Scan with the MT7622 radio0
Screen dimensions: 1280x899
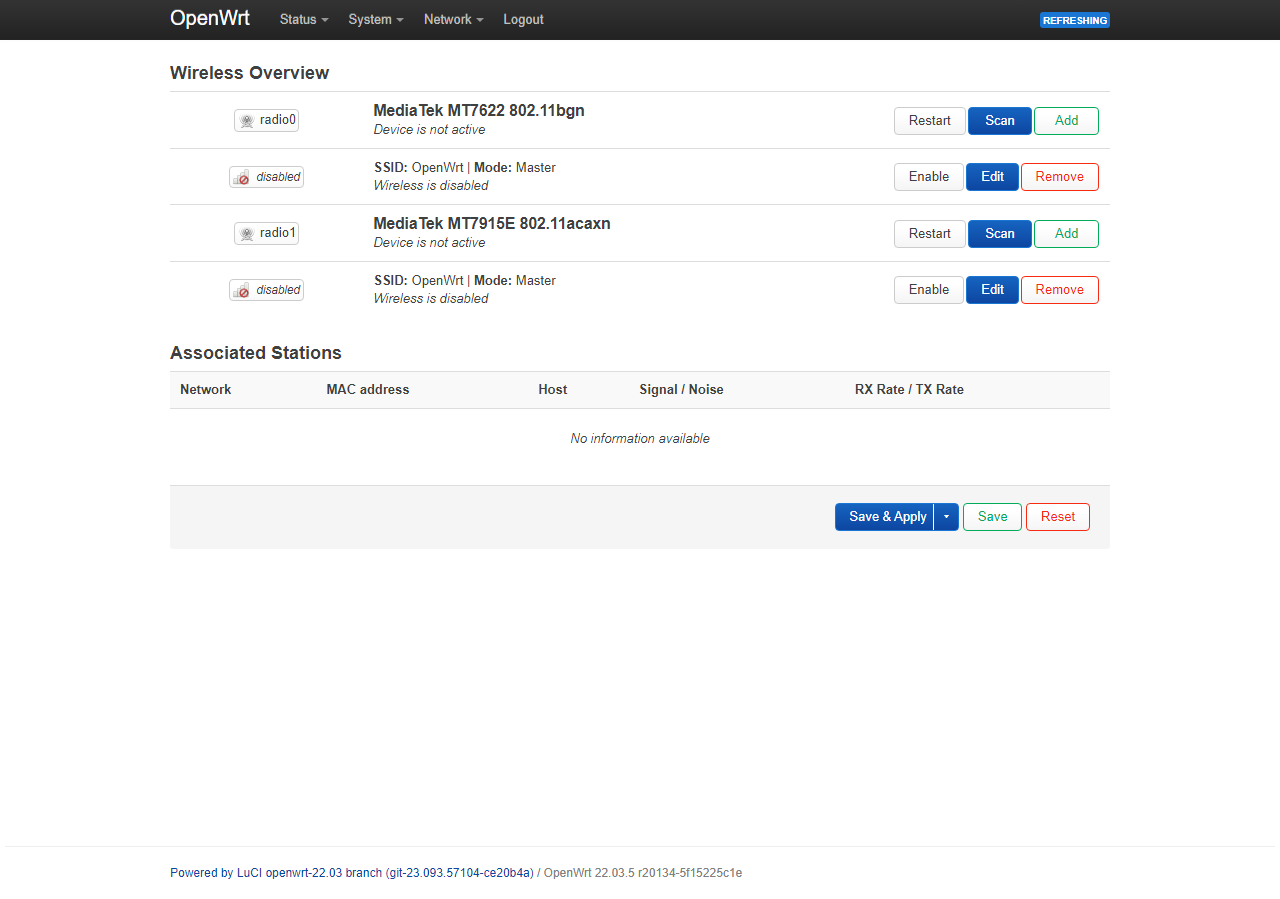coord(1000,120)
